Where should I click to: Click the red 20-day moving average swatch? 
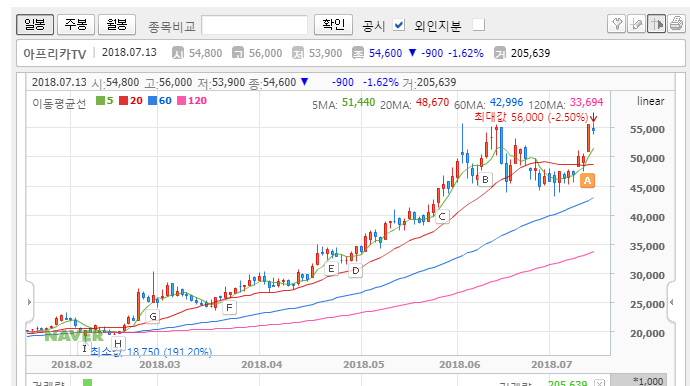pyautogui.click(x=123, y=101)
